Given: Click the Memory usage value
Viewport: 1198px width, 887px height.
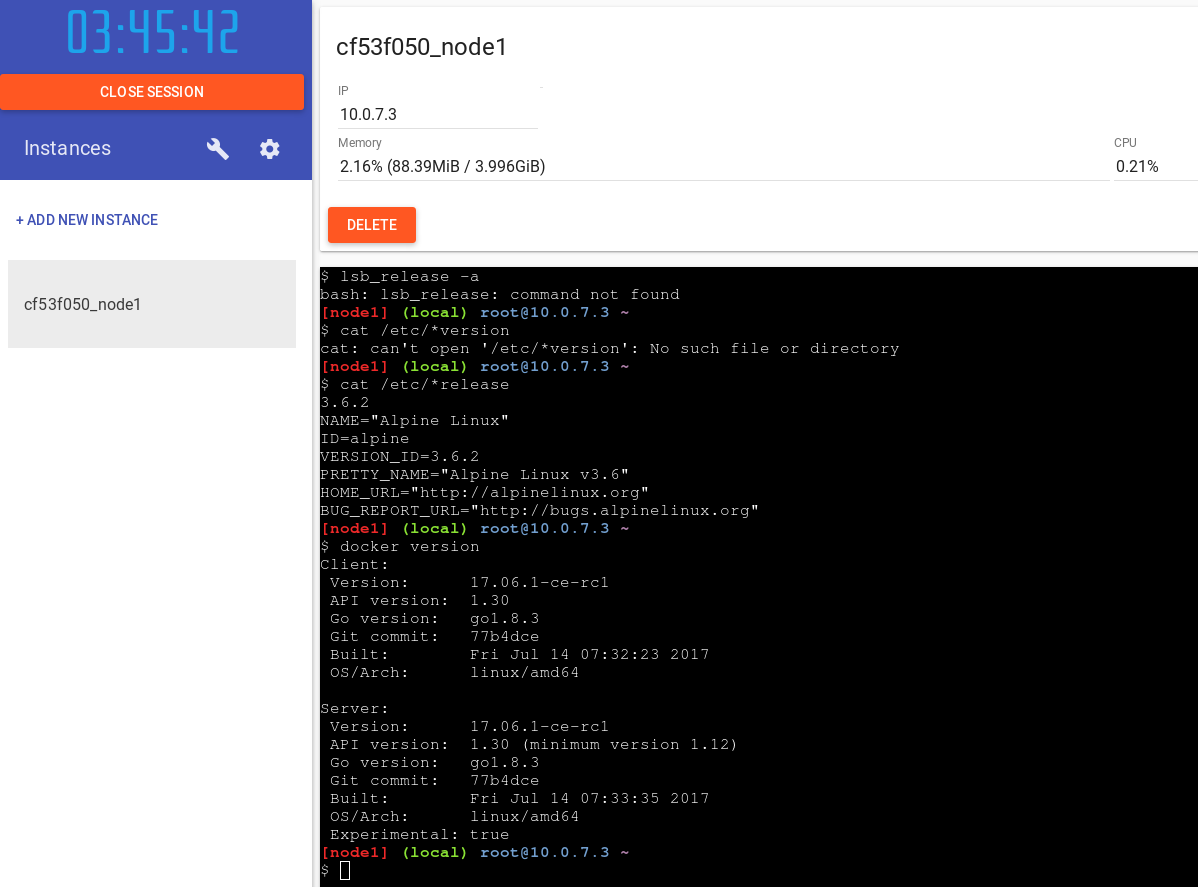Looking at the screenshot, I should coord(443,166).
